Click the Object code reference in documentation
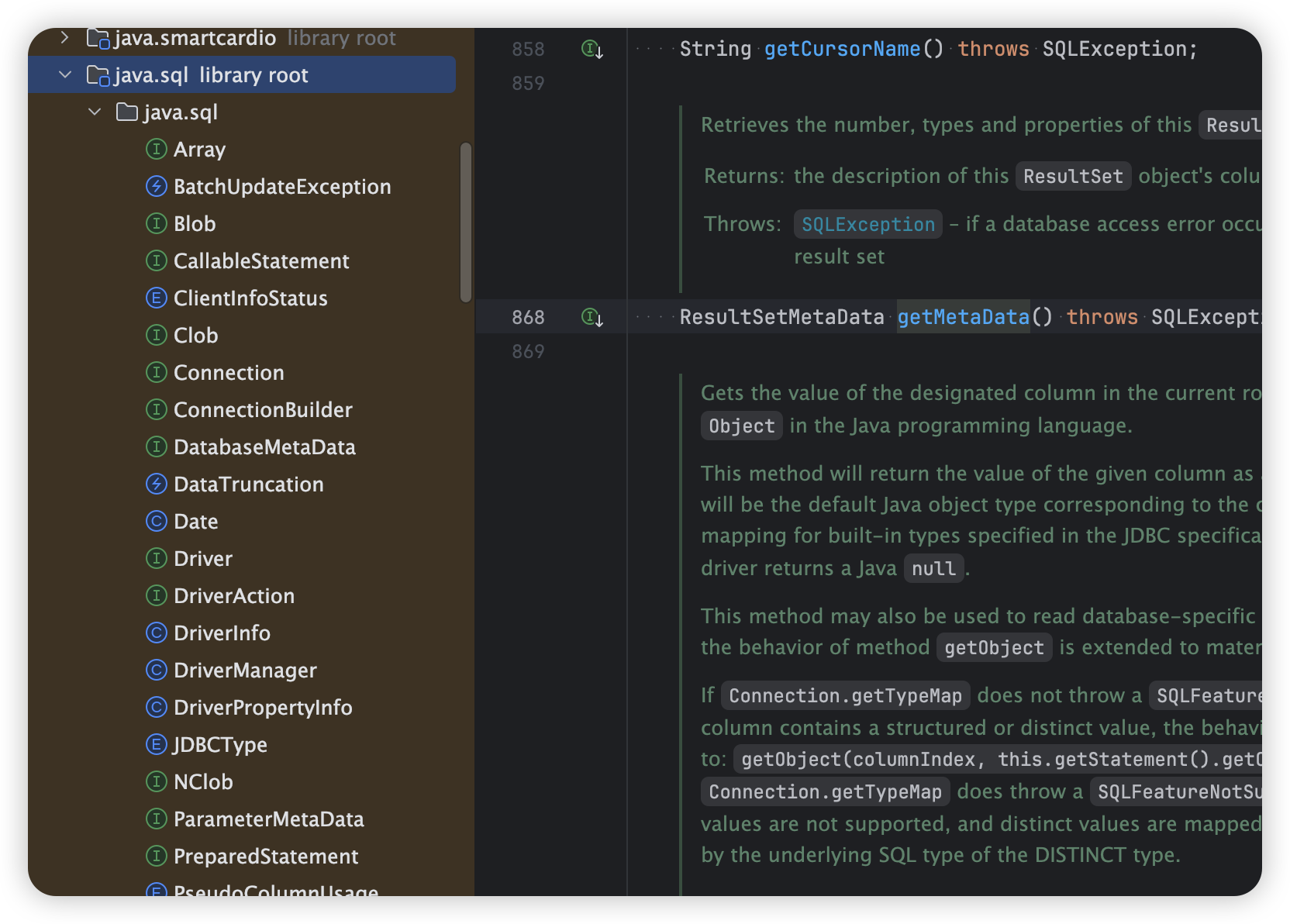The image size is (1290, 924). click(x=741, y=426)
